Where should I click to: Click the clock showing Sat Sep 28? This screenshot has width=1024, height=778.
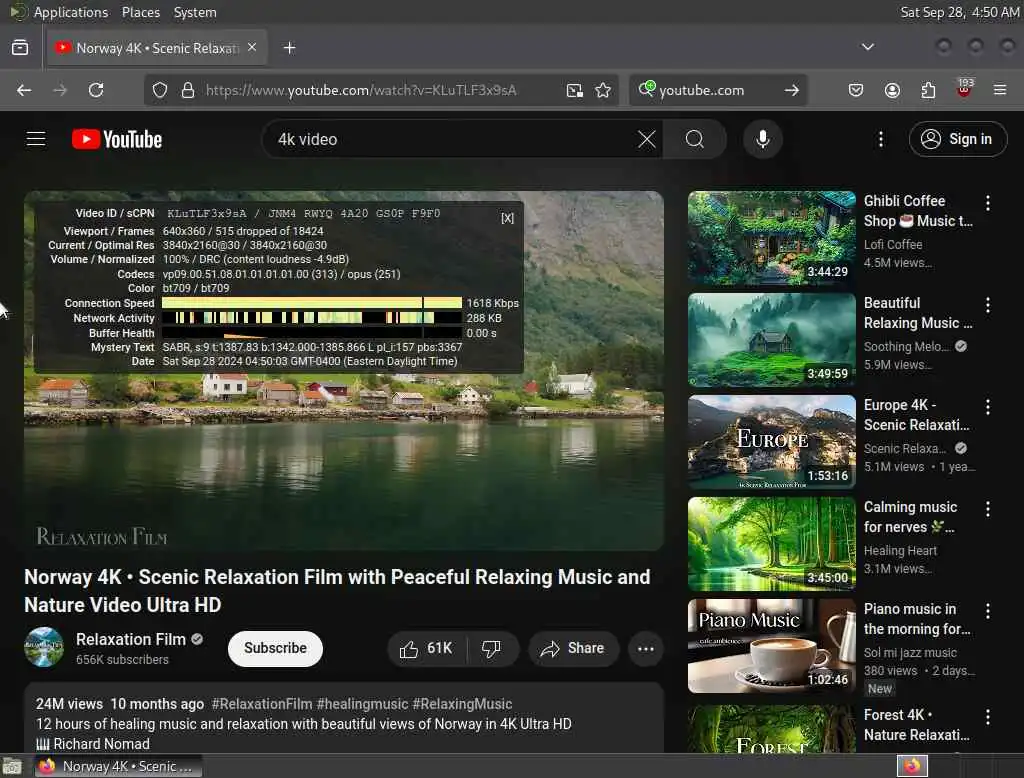coord(959,12)
